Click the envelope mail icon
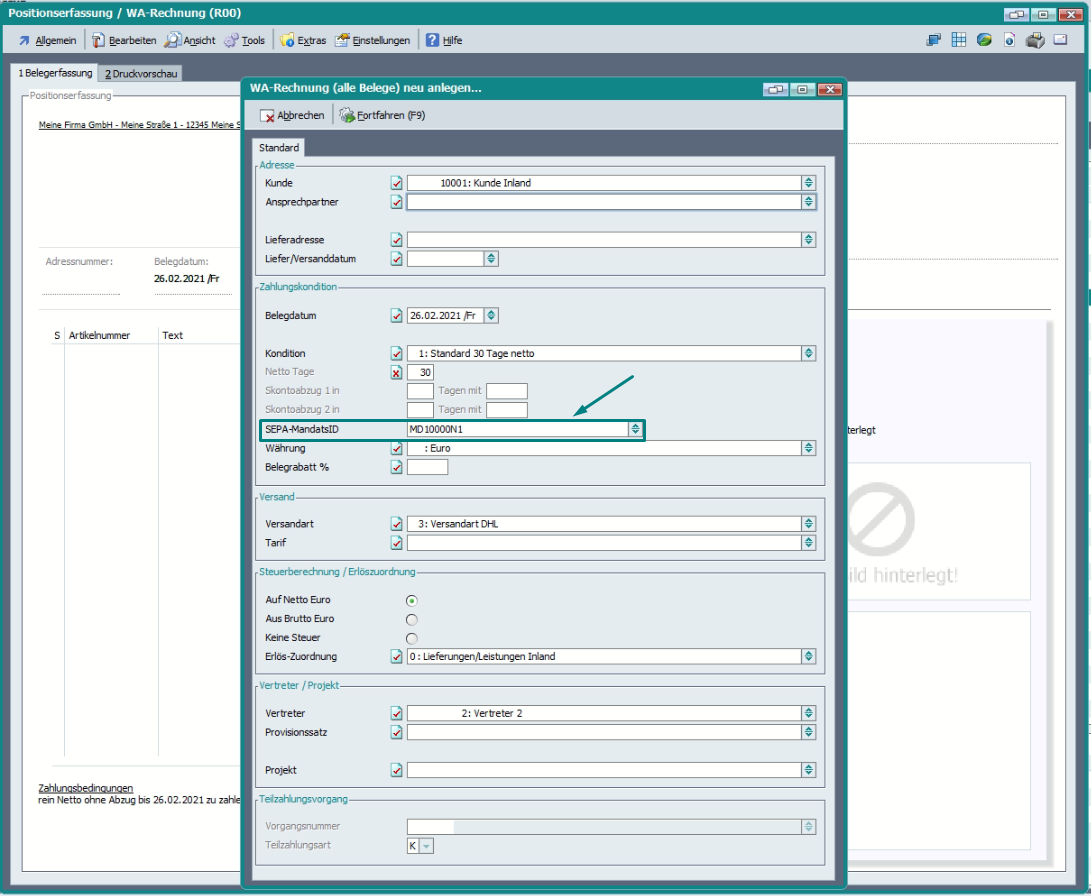This screenshot has height=896, width=1091. pyautogui.click(x=1062, y=40)
